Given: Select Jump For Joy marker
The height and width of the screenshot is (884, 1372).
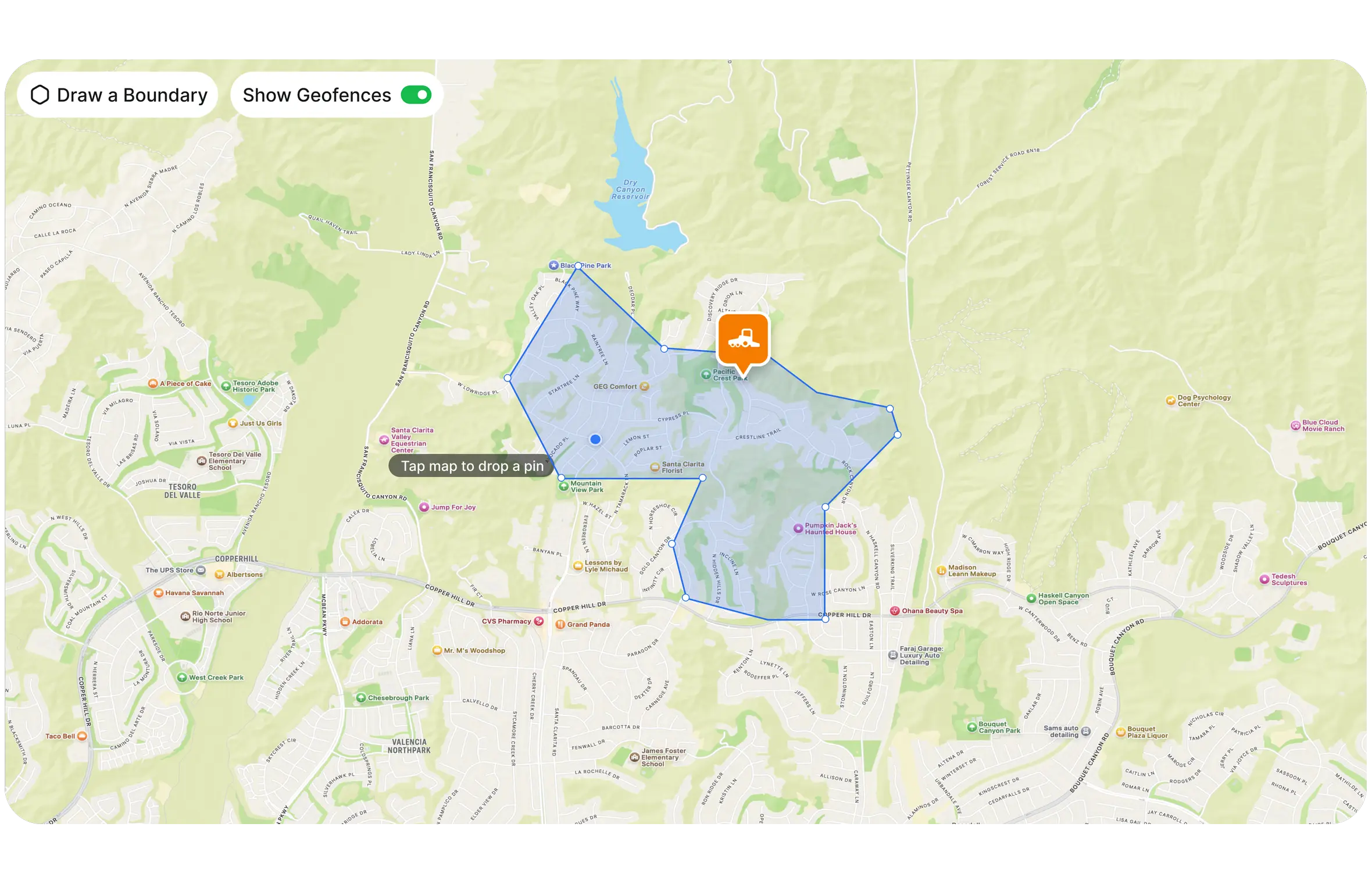Looking at the screenshot, I should tap(424, 507).
